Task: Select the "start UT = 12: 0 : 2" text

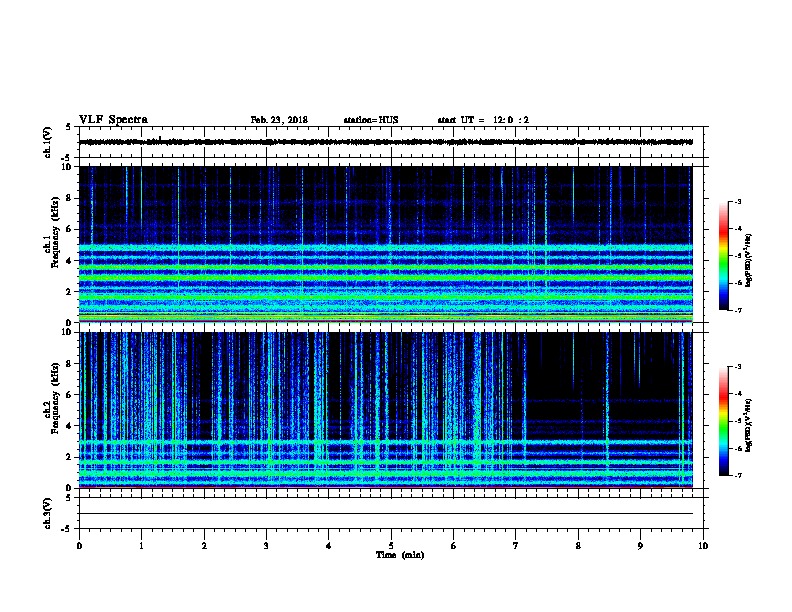Action: pos(483,120)
